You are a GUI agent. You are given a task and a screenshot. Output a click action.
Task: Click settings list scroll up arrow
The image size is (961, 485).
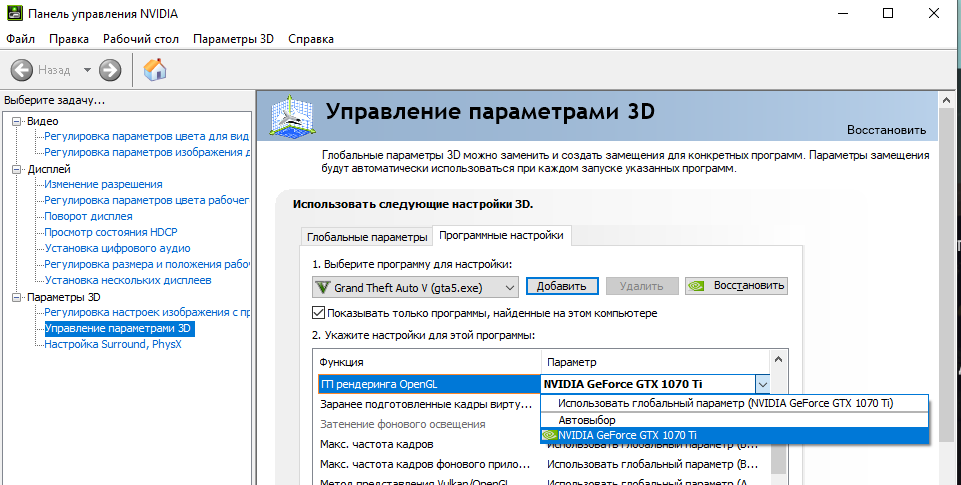778,359
